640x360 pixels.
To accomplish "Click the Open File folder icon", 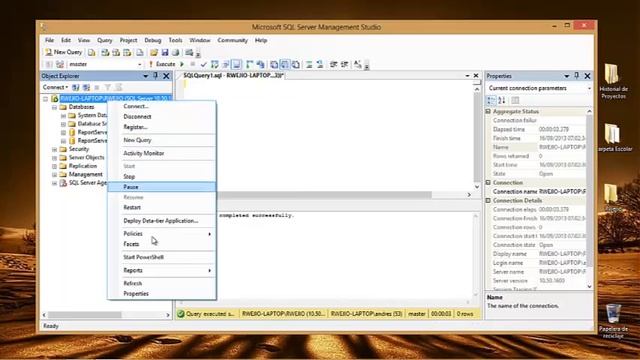I will click(x=153, y=52).
